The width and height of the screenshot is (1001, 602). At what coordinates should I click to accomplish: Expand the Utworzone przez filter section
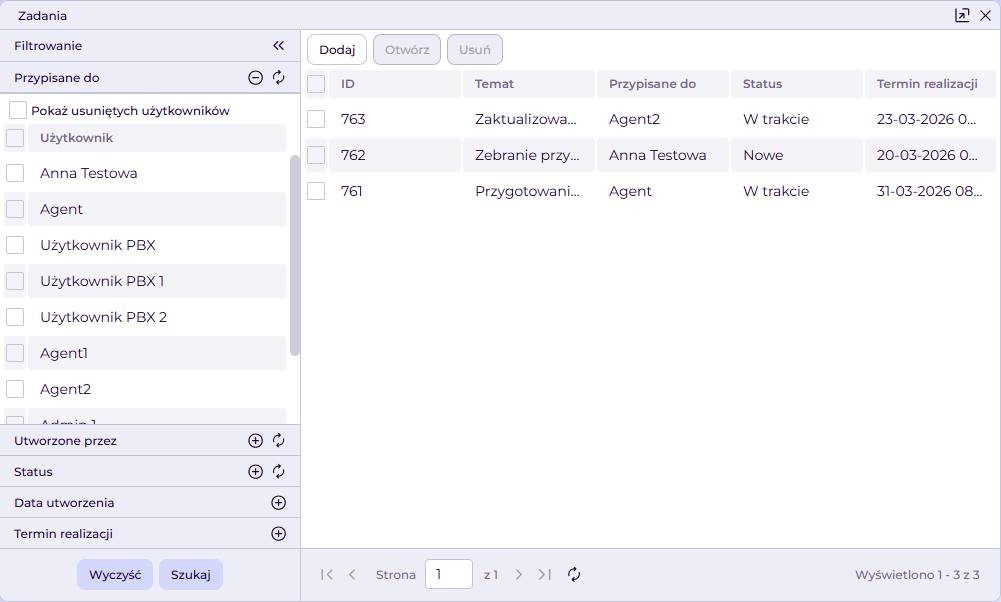(255, 440)
